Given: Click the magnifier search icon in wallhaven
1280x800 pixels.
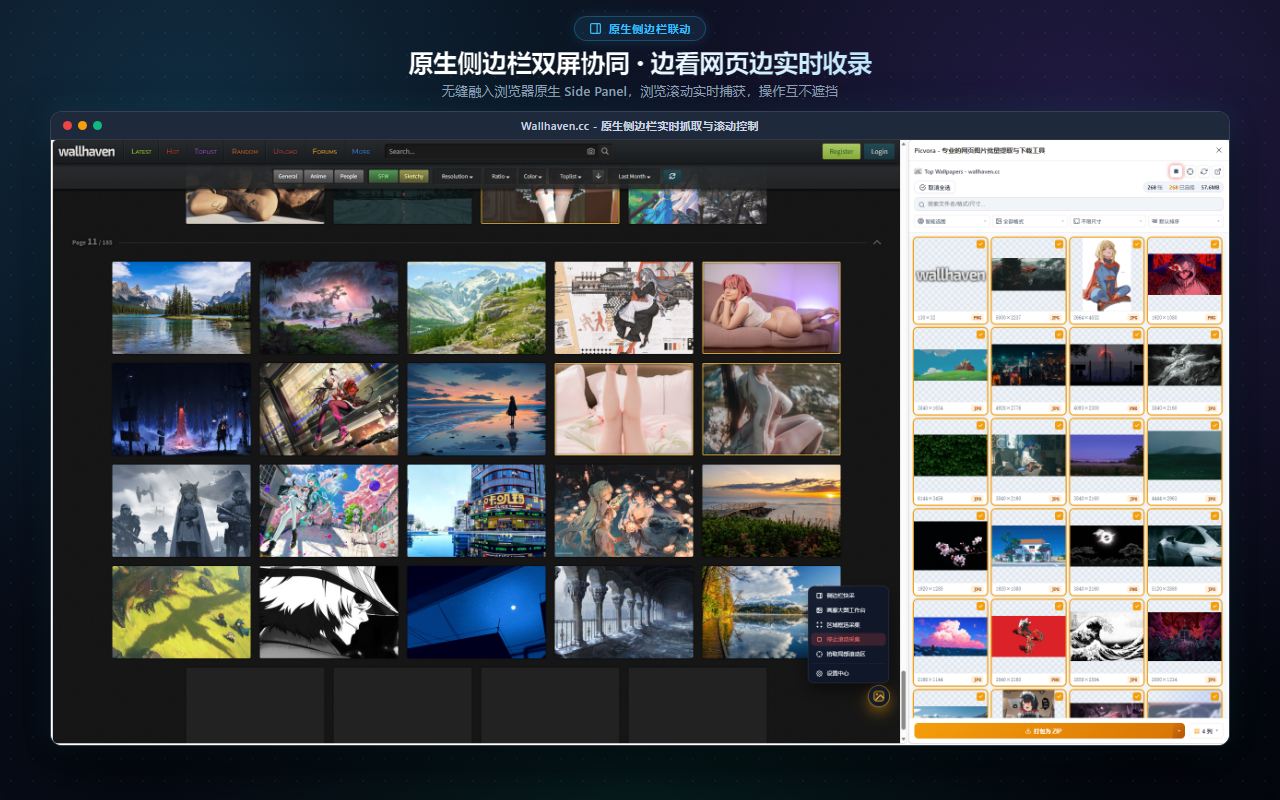Looking at the screenshot, I should tap(605, 151).
